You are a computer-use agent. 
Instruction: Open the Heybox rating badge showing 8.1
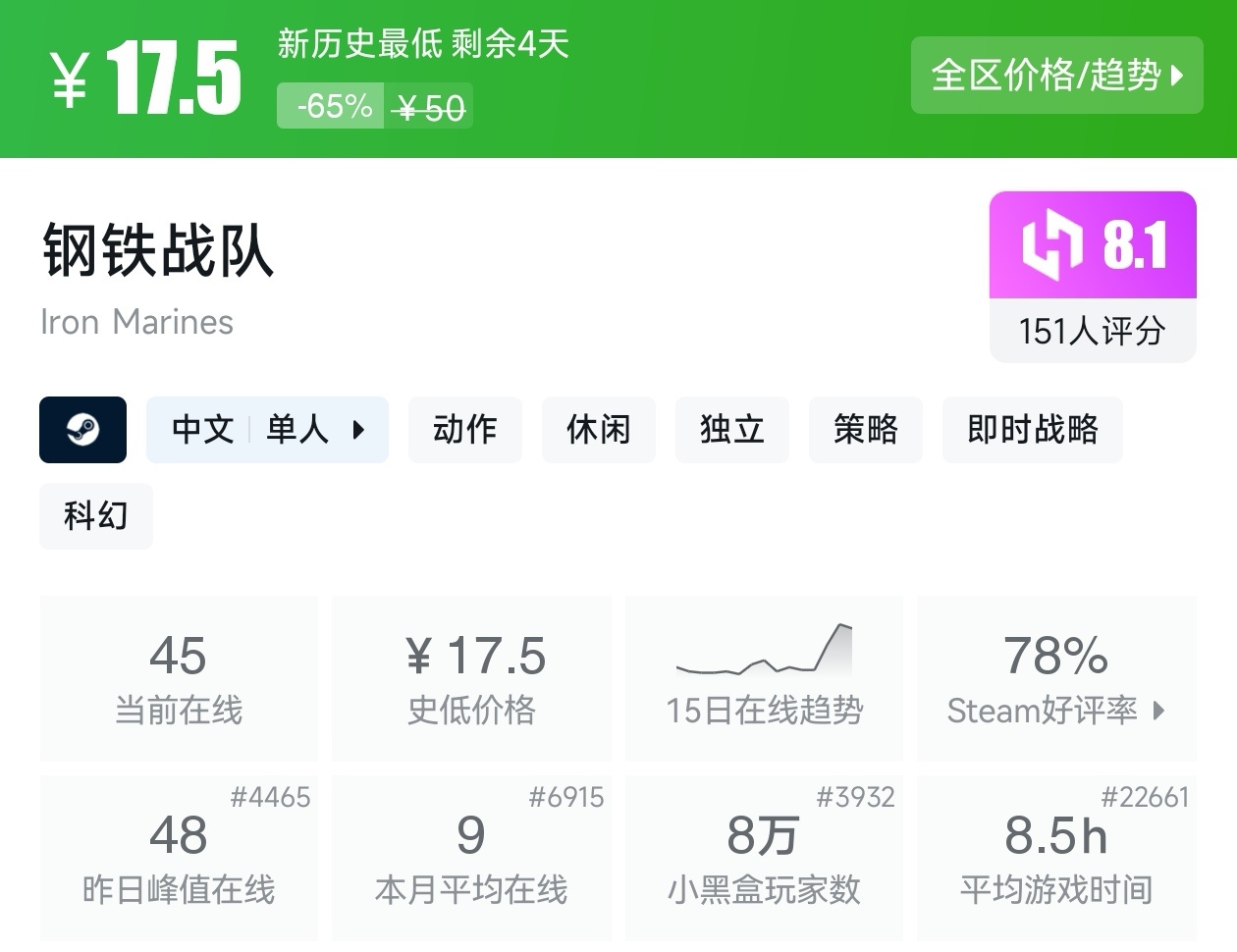point(1092,246)
